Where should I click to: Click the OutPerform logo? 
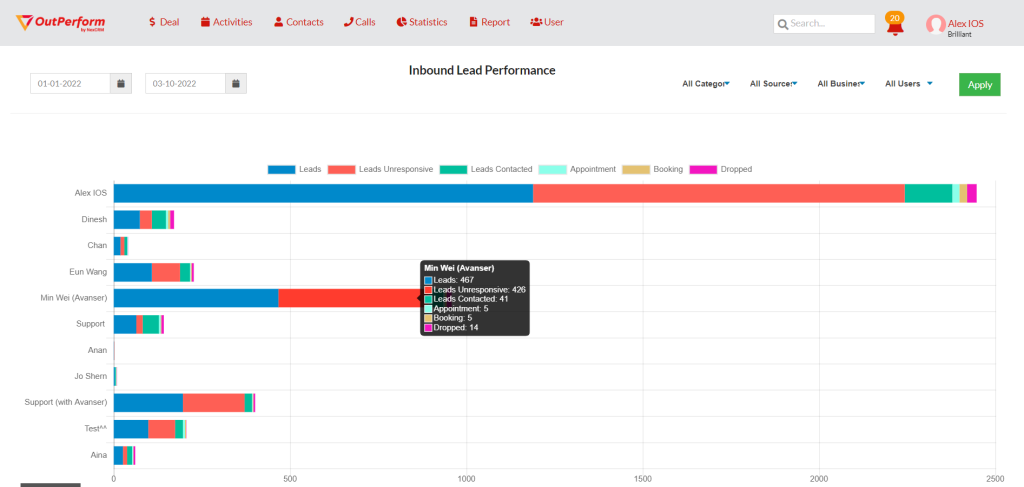[x=61, y=22]
